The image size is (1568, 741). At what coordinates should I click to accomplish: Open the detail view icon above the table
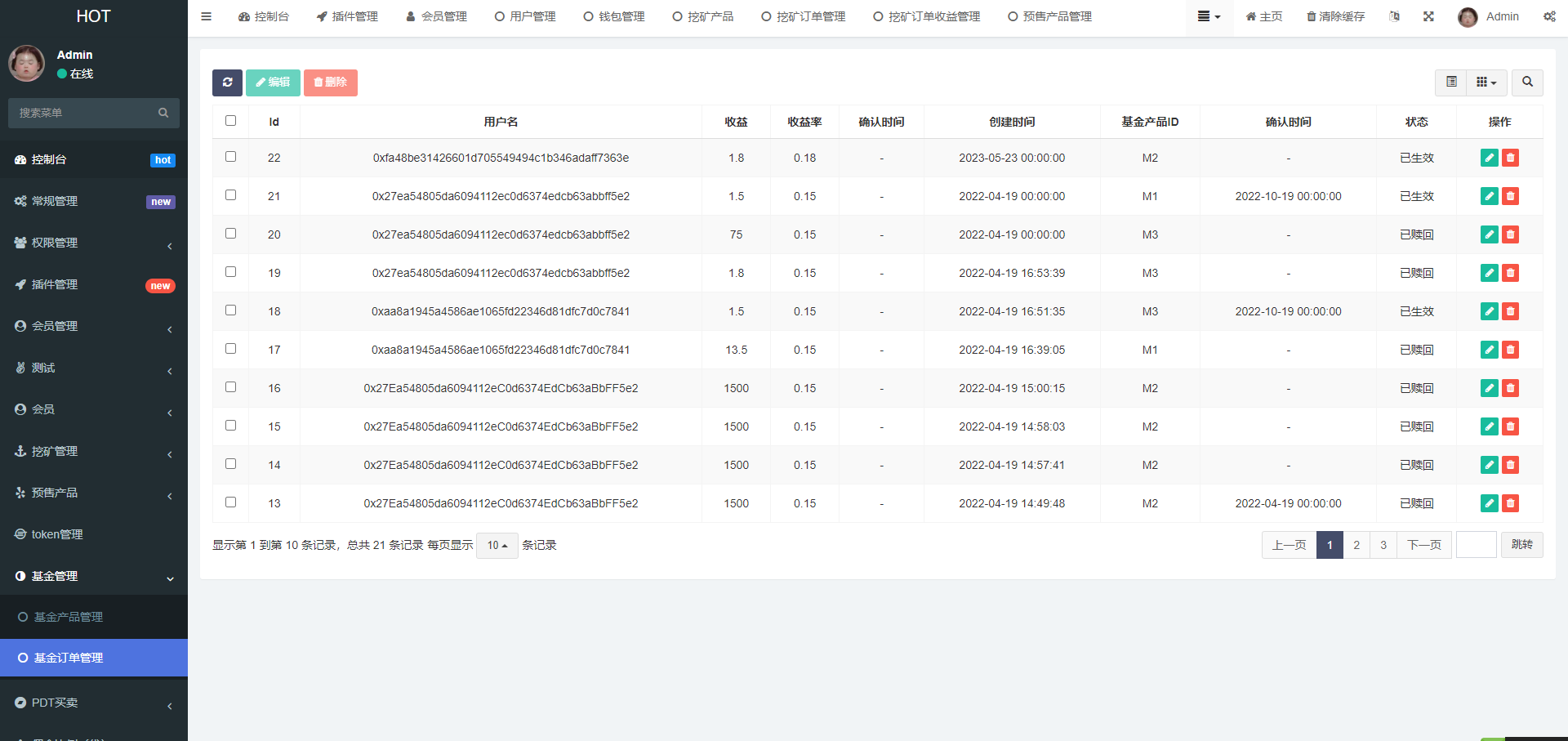coord(1451,83)
